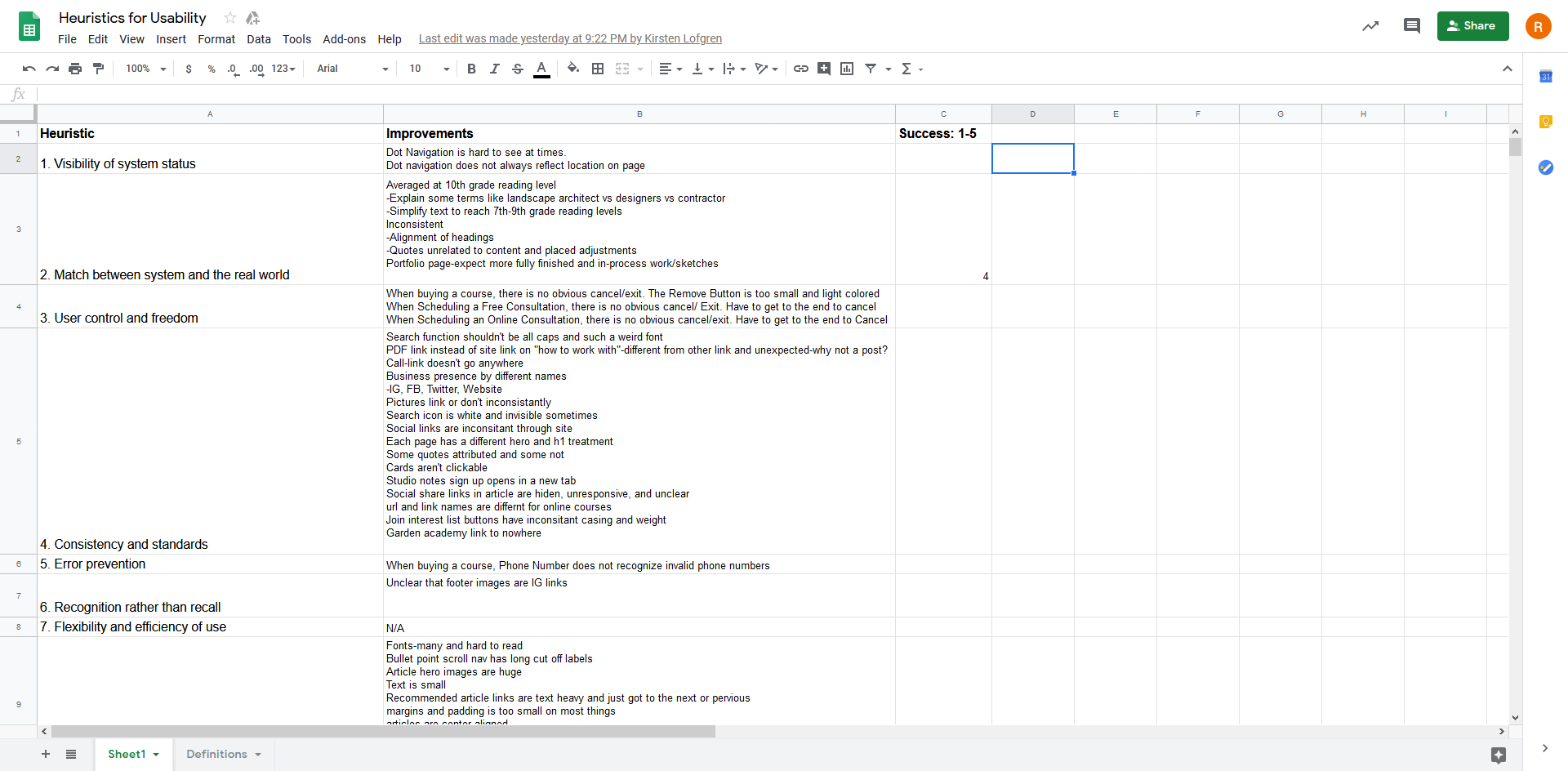Open the Help menu
Screen dimensions: 1568x771
390,39
